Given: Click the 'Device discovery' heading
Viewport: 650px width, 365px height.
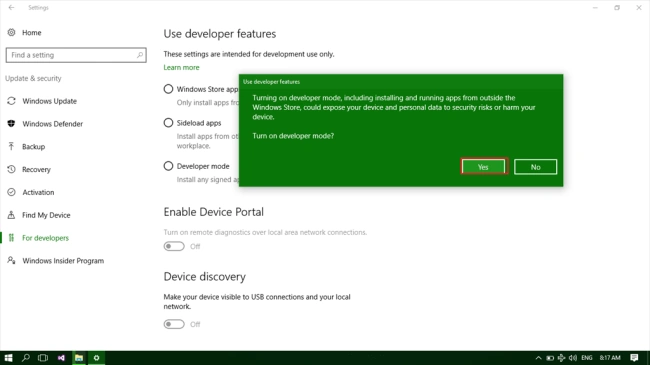Looking at the screenshot, I should [204, 277].
